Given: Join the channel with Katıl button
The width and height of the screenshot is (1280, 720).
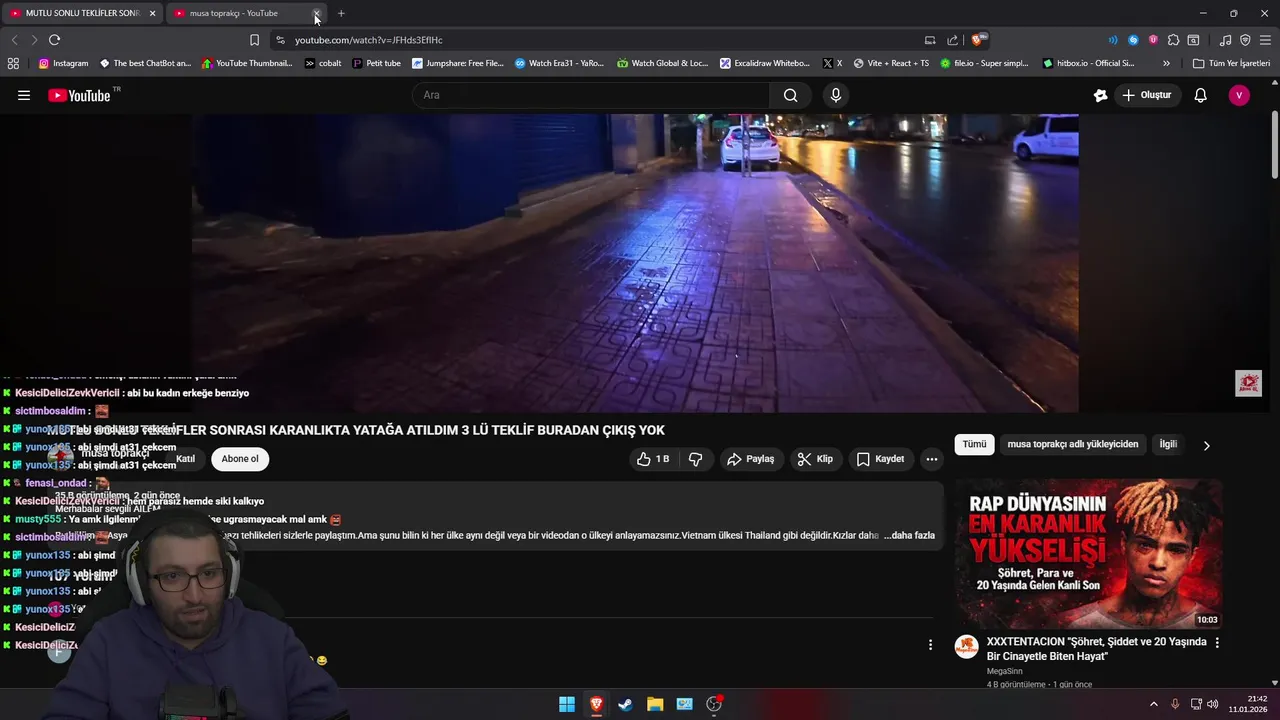Looking at the screenshot, I should tap(185, 459).
